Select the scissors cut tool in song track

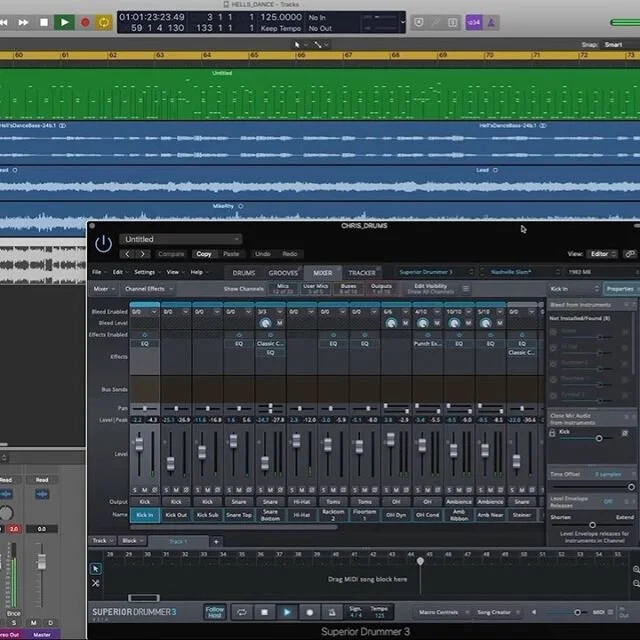coord(96,583)
